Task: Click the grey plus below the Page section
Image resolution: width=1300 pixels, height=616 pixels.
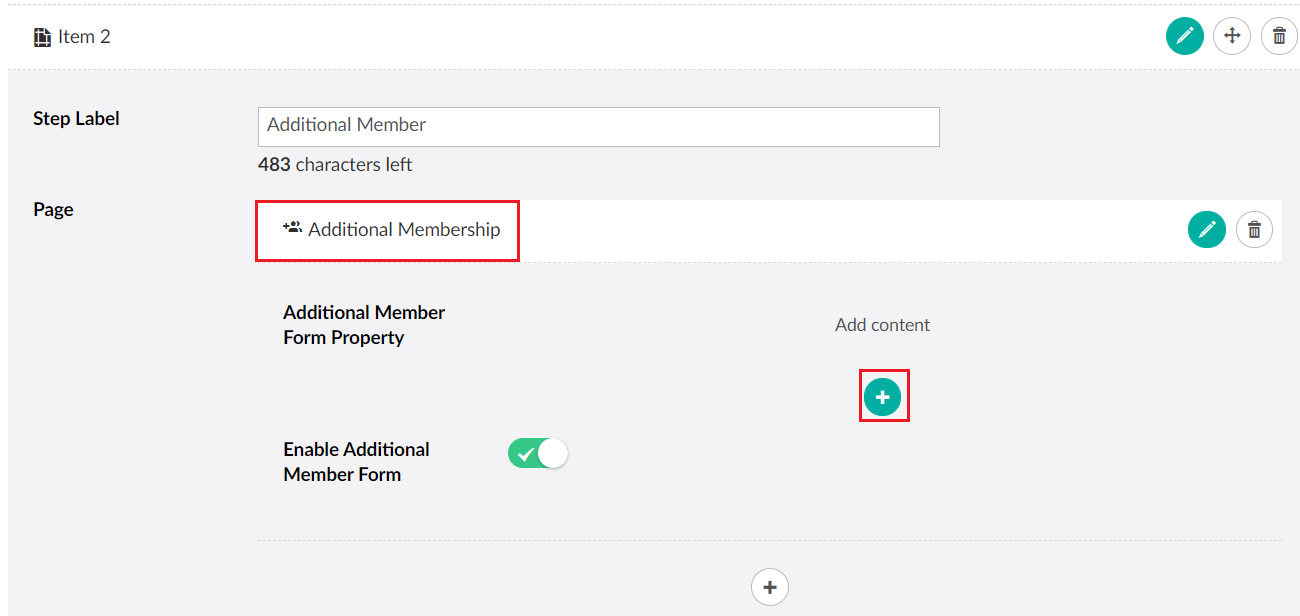Action: coord(769,587)
